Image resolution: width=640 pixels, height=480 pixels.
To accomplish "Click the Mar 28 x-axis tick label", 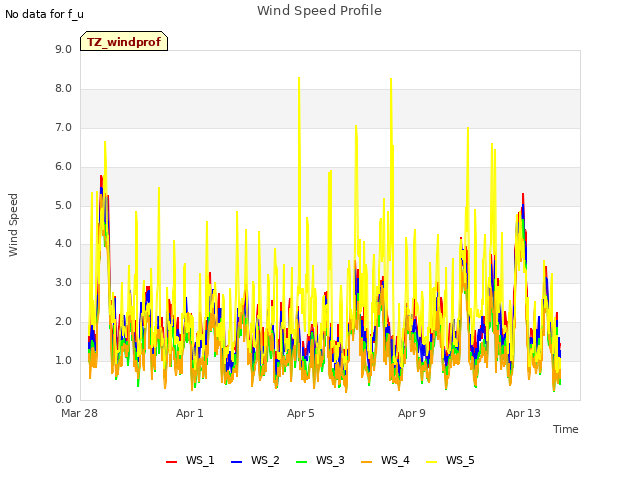I will [x=79, y=413].
